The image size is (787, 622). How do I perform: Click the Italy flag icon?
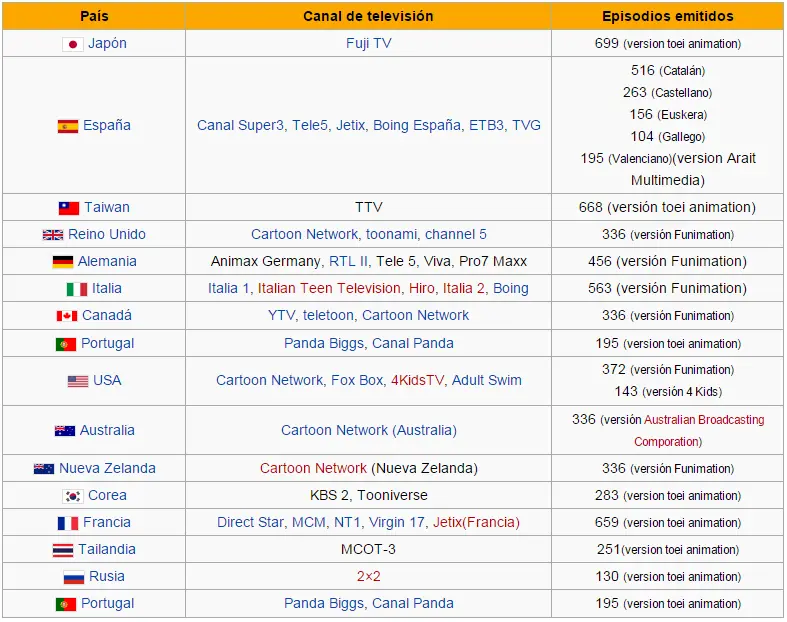pos(77,289)
